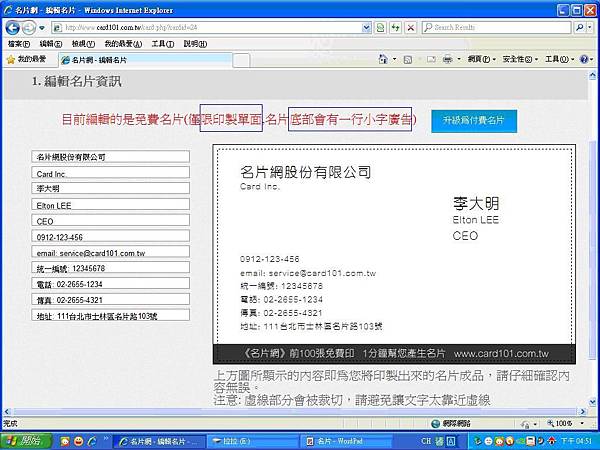
Task: Click the first quick launch icon by 開始
Action: pyautogui.click(x=65, y=441)
